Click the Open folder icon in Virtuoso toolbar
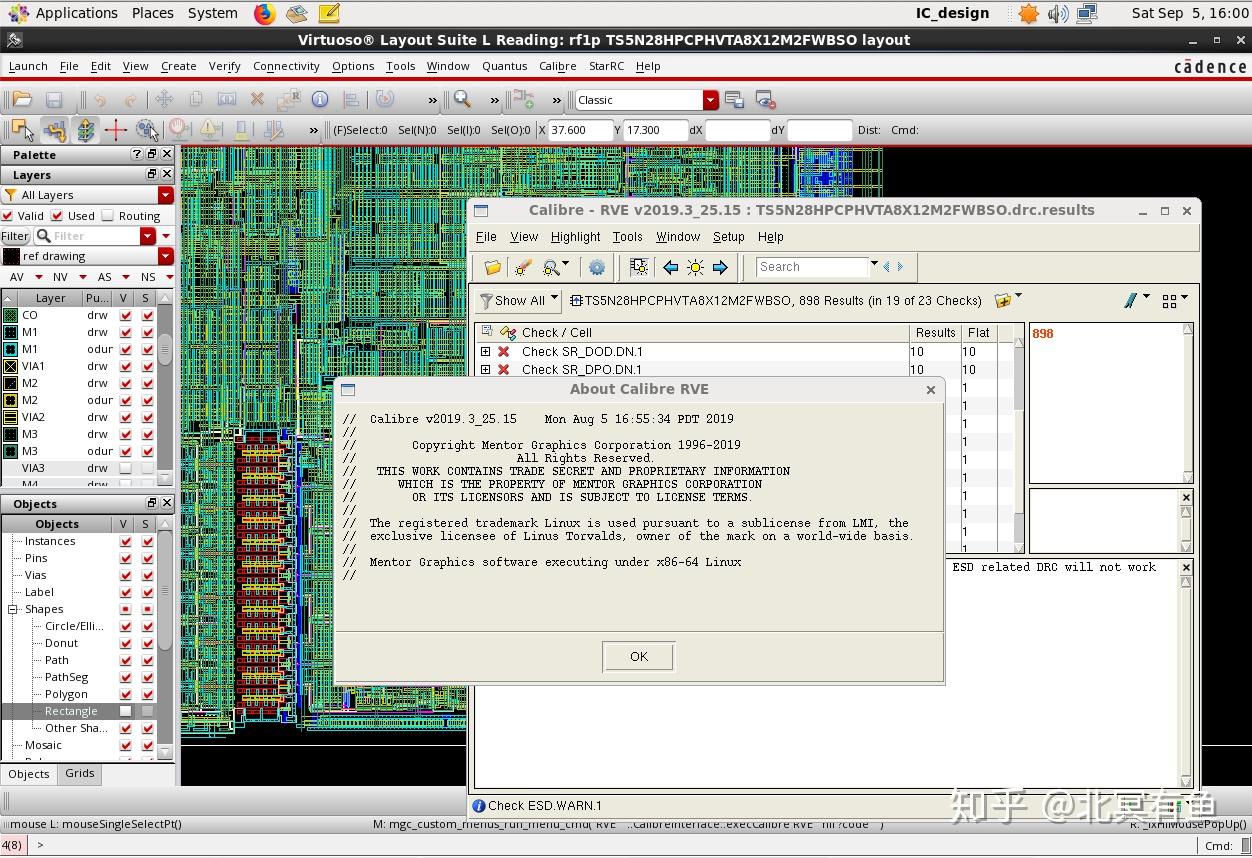Image resolution: width=1252 pixels, height=858 pixels. (x=22, y=100)
